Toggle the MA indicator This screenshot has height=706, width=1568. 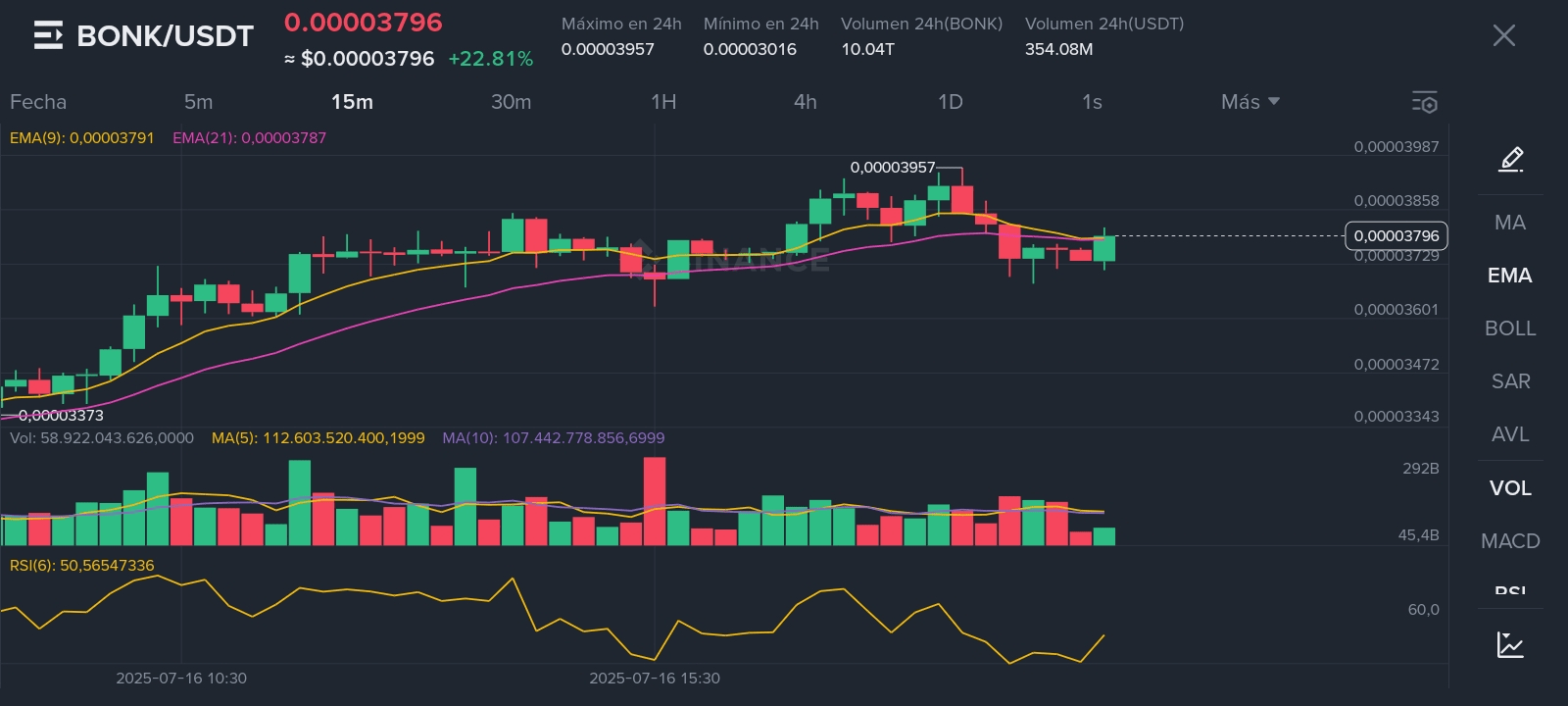coord(1510,223)
